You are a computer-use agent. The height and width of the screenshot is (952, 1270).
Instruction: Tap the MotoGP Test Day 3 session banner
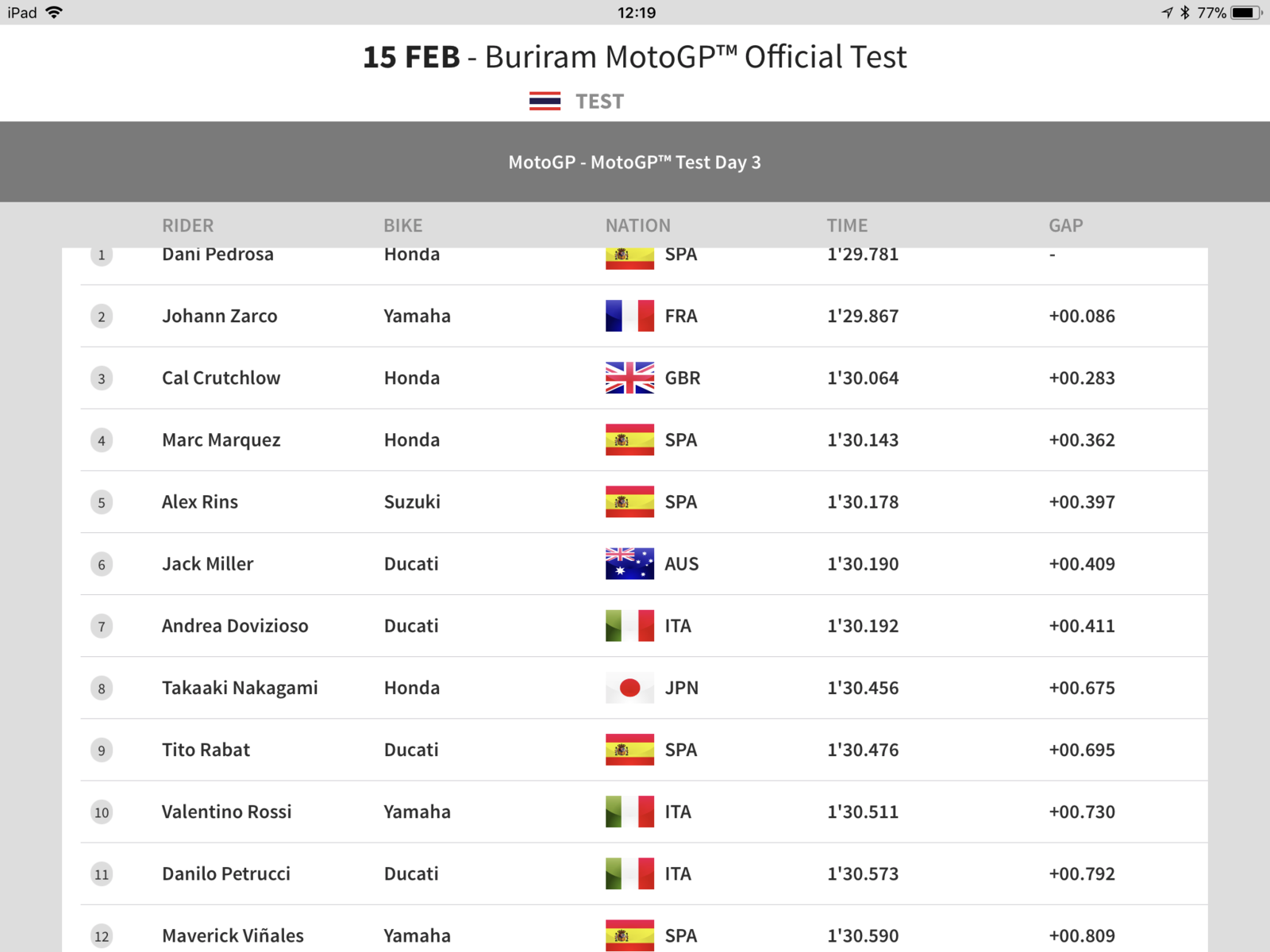[x=635, y=162]
